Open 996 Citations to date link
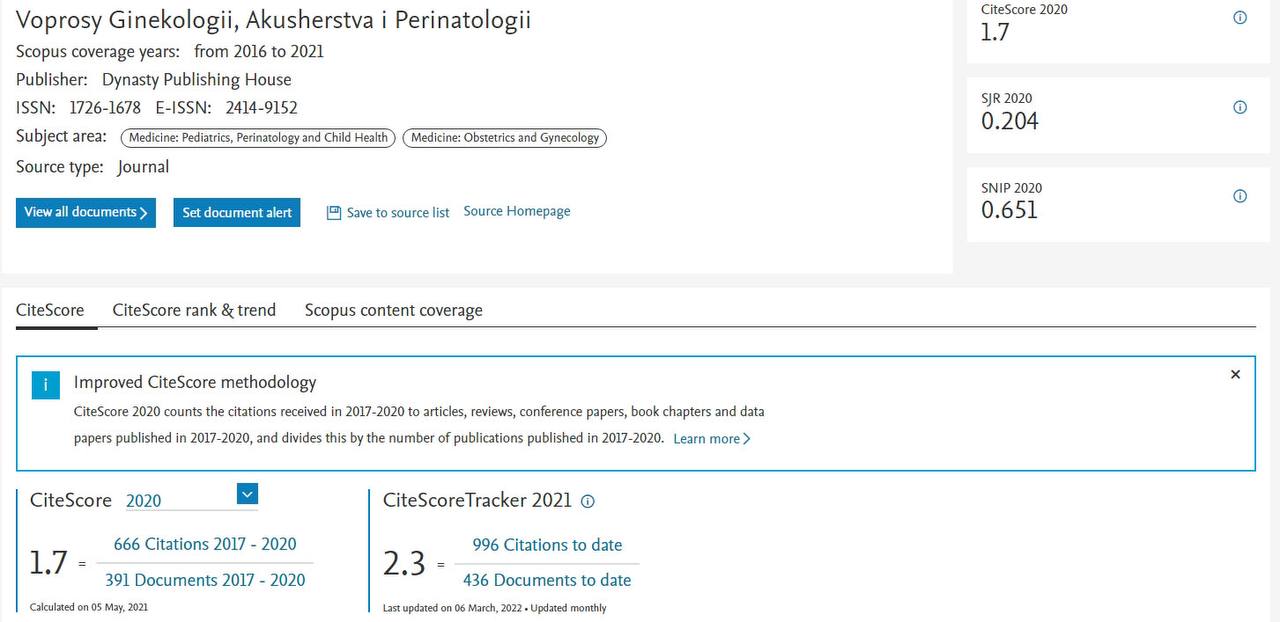The image size is (1280, 622). [x=547, y=545]
